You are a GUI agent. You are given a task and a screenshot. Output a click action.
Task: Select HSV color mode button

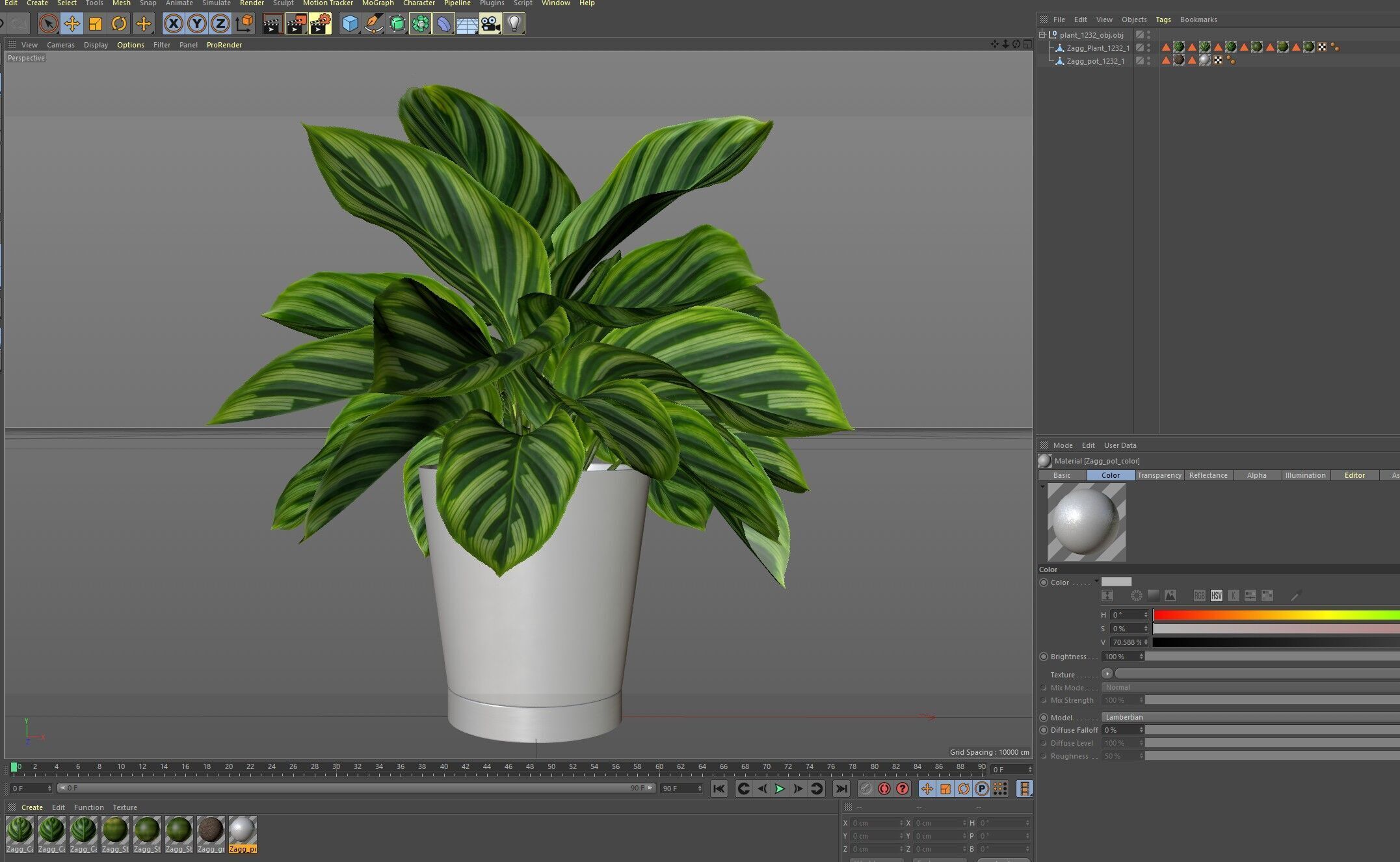1217,595
